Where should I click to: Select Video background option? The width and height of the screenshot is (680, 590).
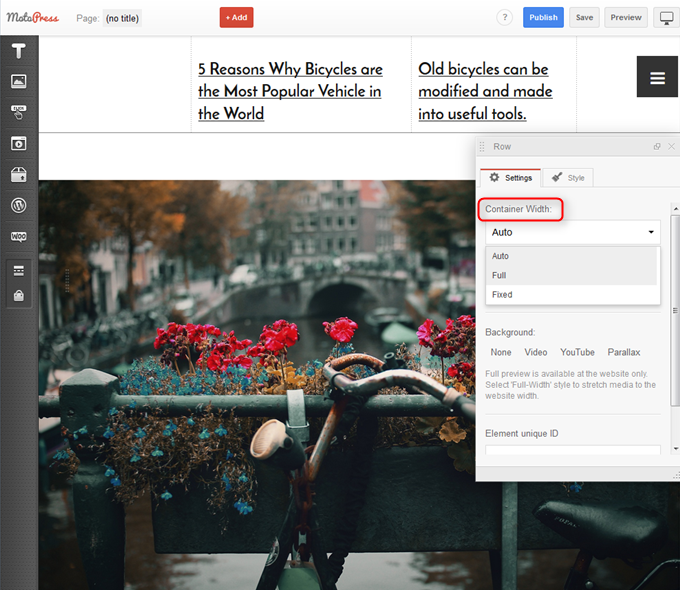pos(536,352)
